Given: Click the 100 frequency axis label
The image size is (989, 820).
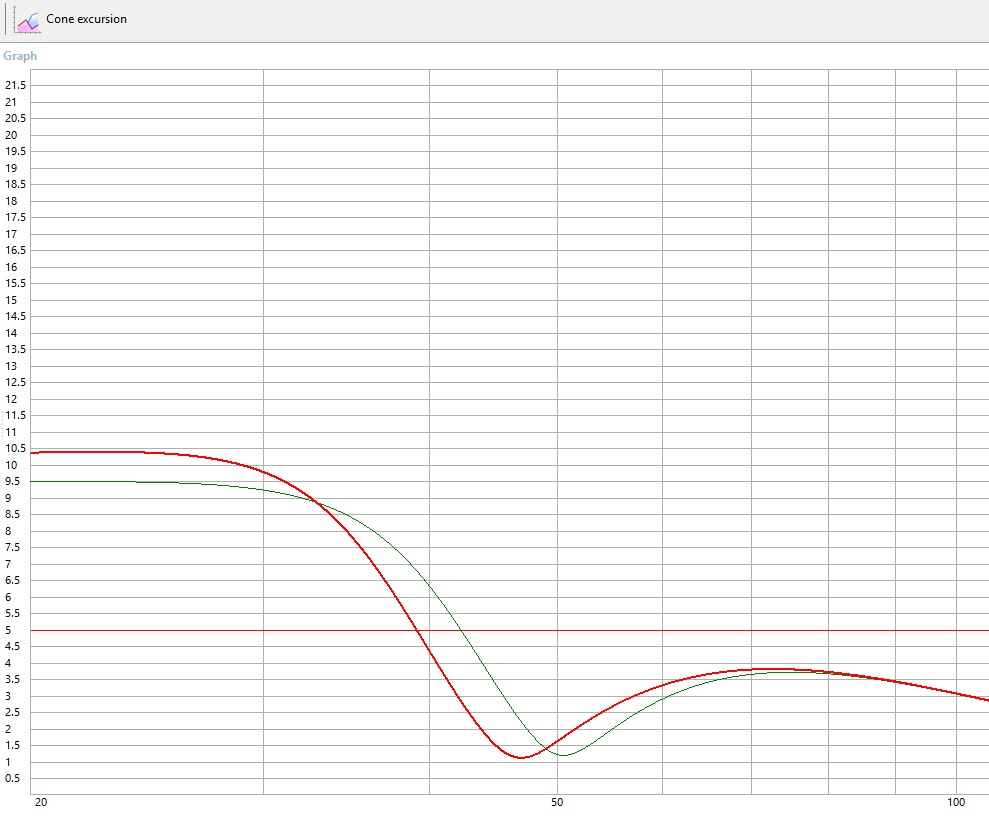Looking at the screenshot, I should [x=956, y=802].
